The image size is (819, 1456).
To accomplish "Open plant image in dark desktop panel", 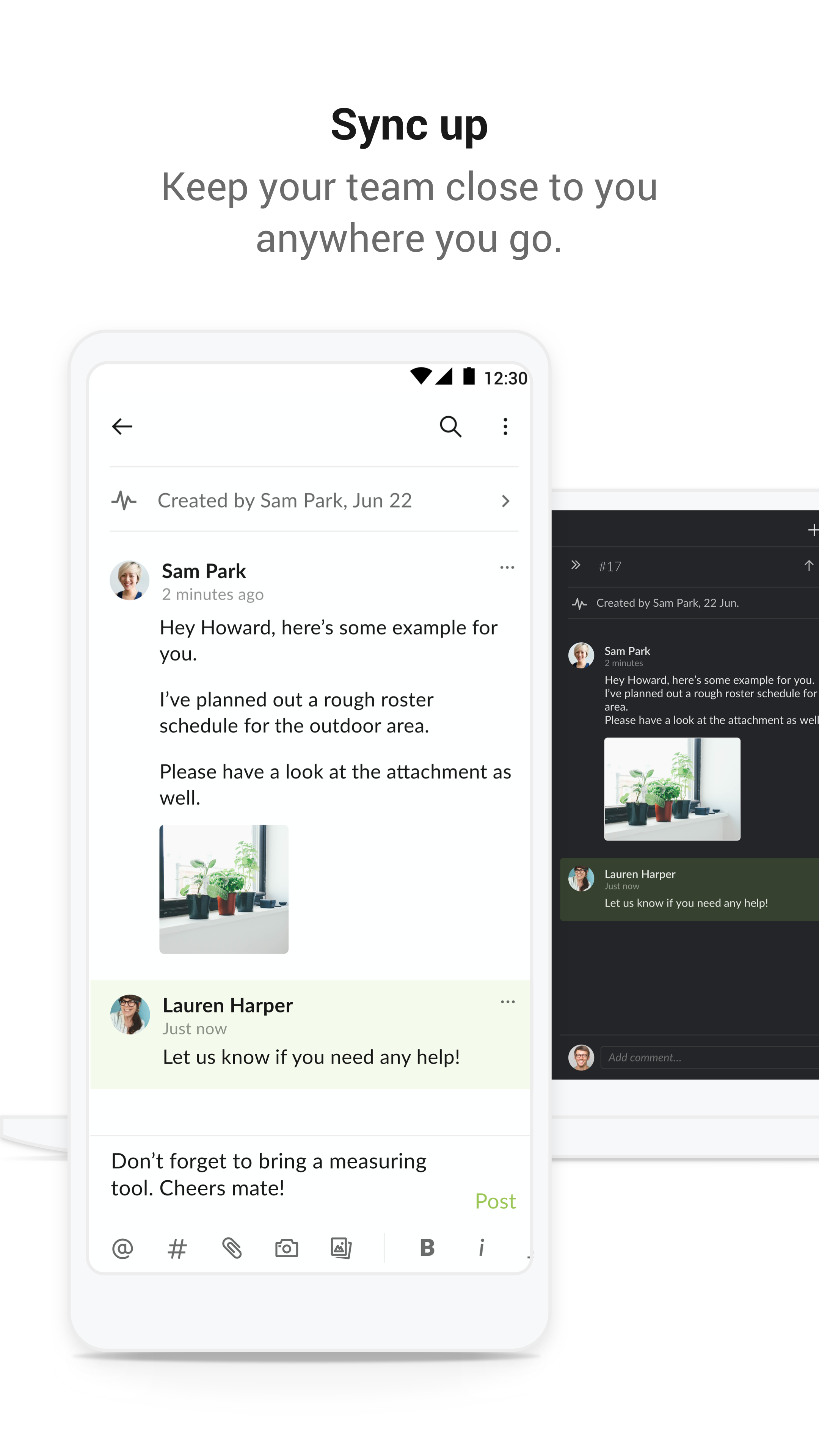I will pos(672,789).
